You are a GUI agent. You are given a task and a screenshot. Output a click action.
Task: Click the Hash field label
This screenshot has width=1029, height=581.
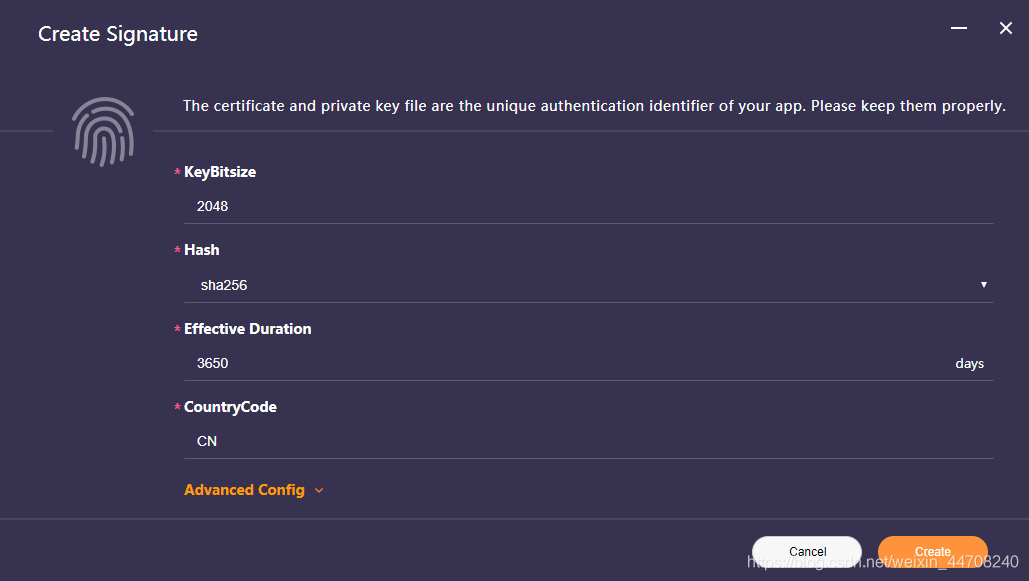pos(202,250)
